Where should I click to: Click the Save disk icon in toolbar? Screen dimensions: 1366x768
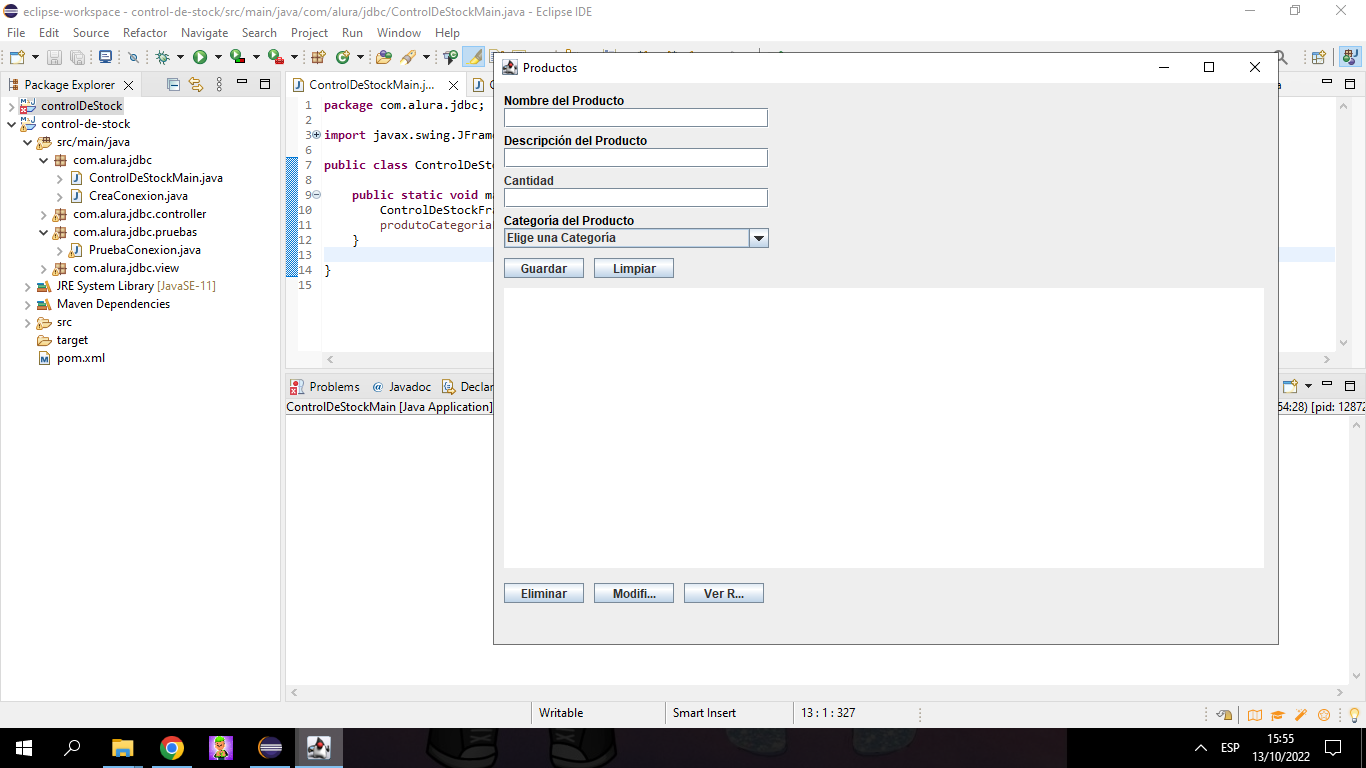point(54,58)
